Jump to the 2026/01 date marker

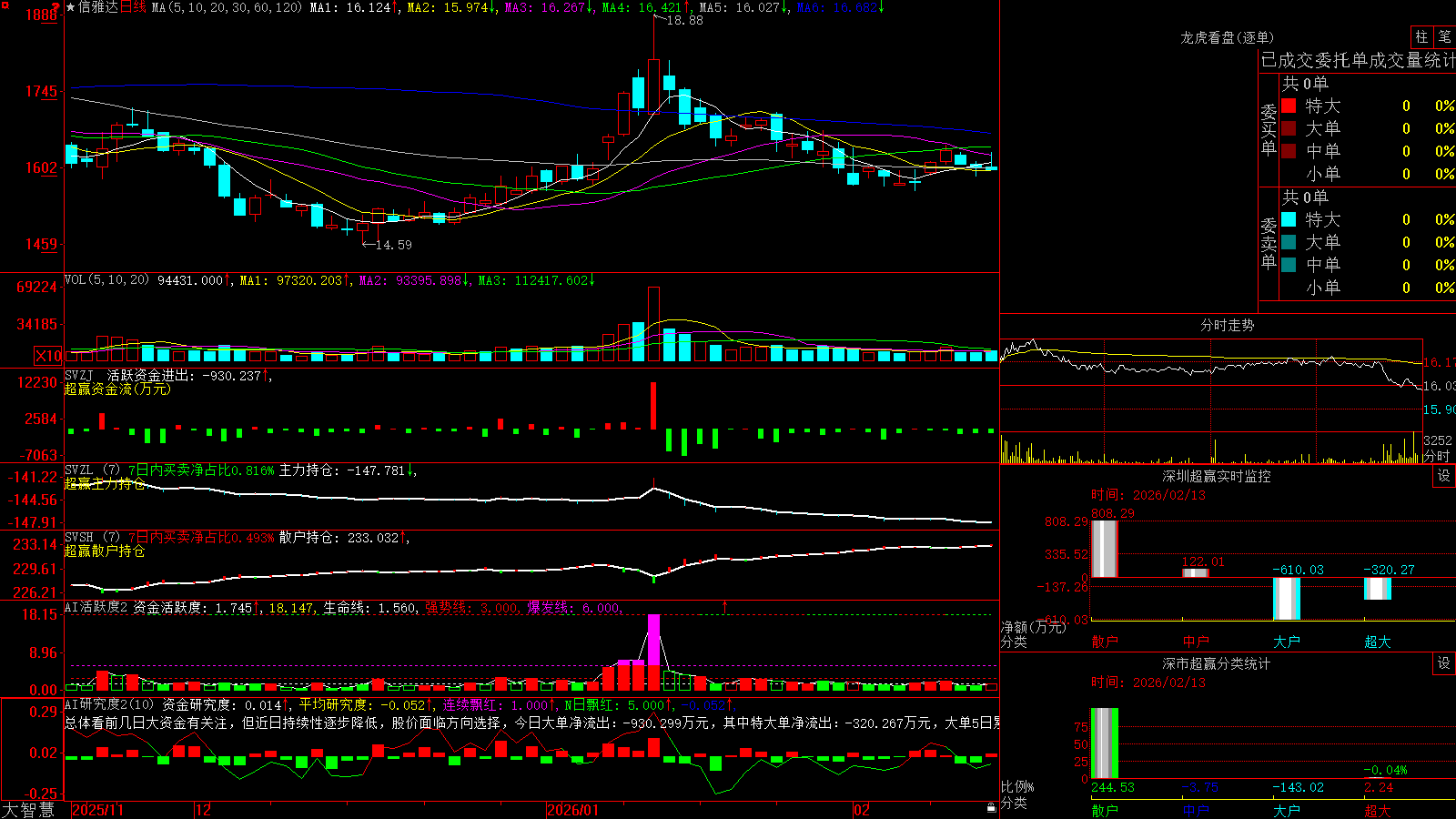point(573,810)
